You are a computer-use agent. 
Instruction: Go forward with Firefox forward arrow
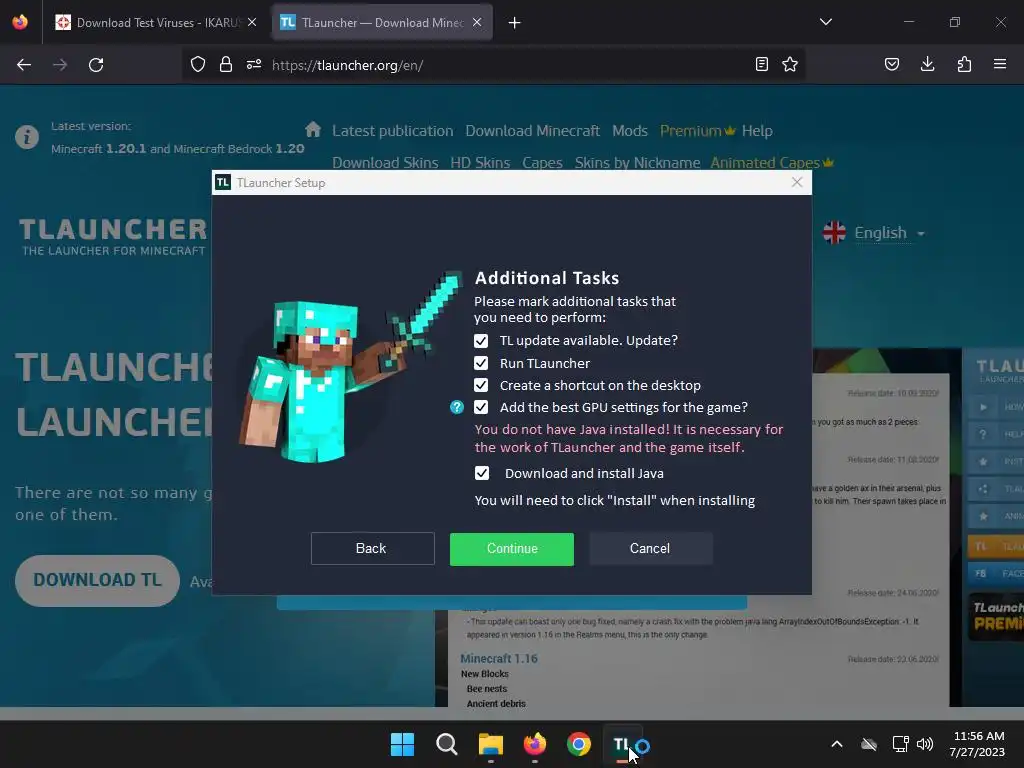point(59,65)
